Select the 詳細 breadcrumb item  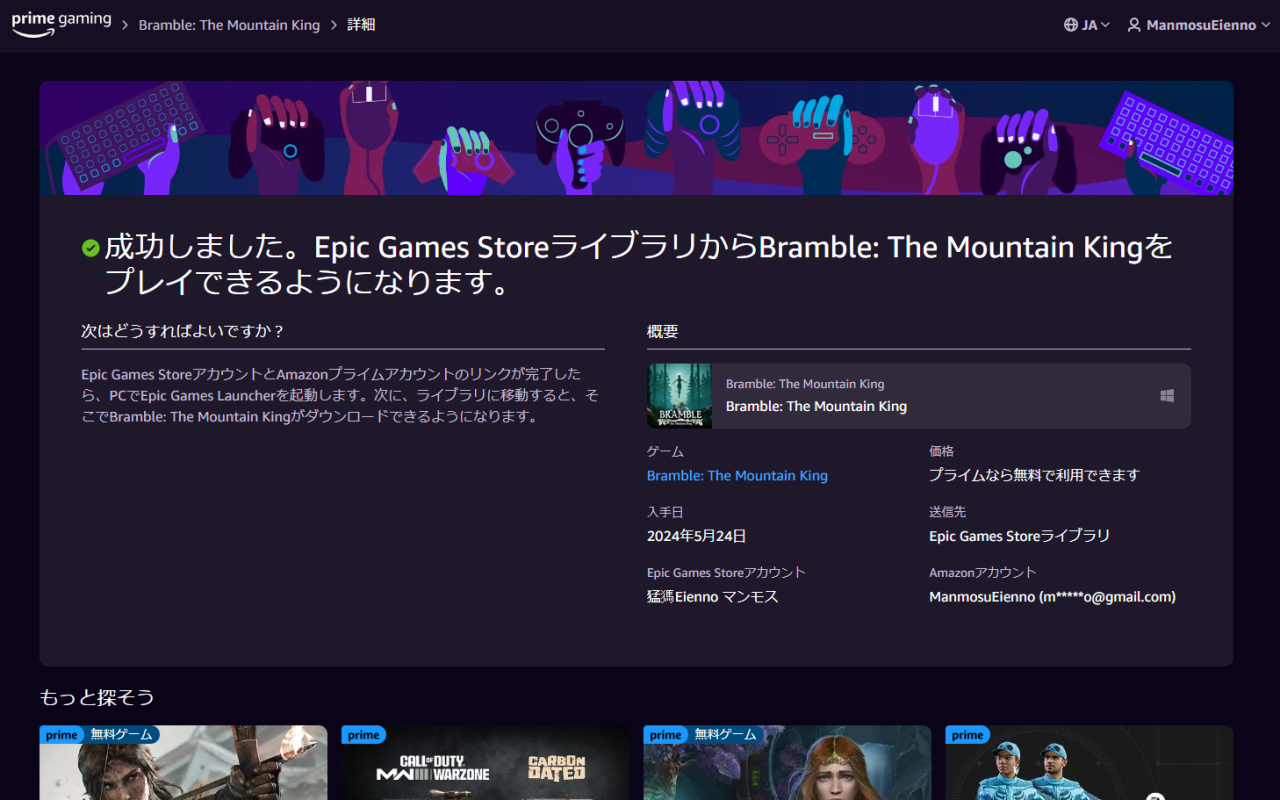[x=361, y=25]
